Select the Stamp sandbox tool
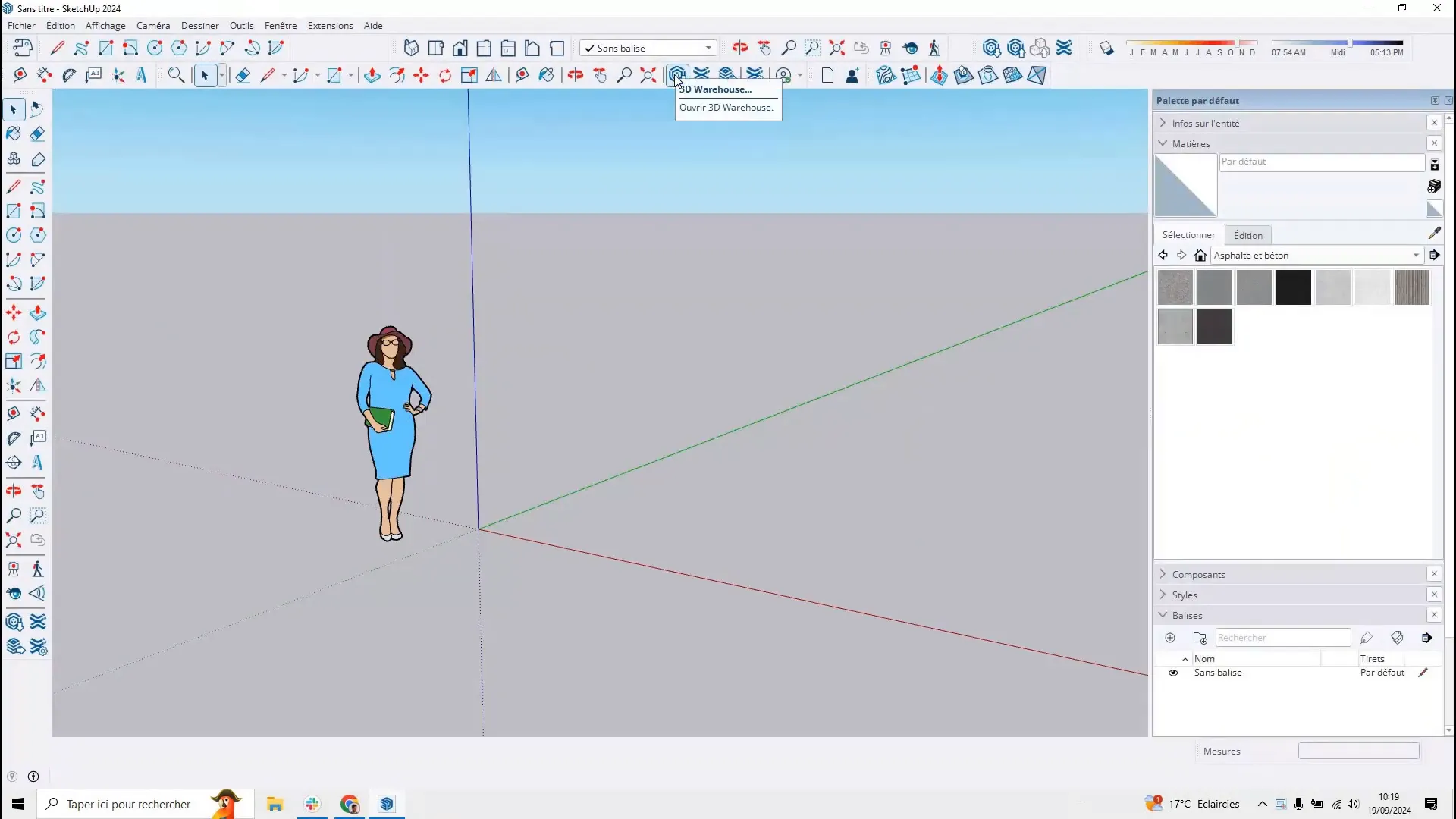Image resolution: width=1456 pixels, height=819 pixels. click(963, 75)
